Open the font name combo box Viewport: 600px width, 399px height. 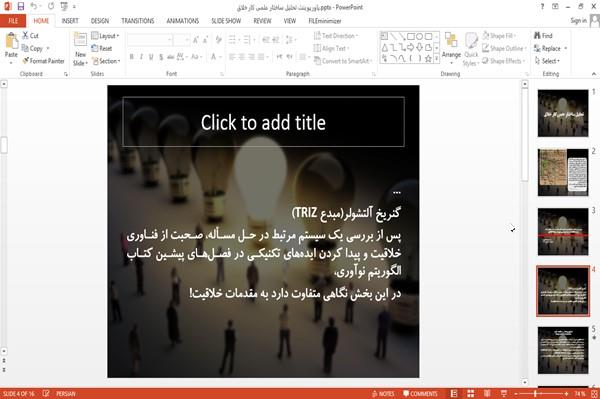(149, 40)
